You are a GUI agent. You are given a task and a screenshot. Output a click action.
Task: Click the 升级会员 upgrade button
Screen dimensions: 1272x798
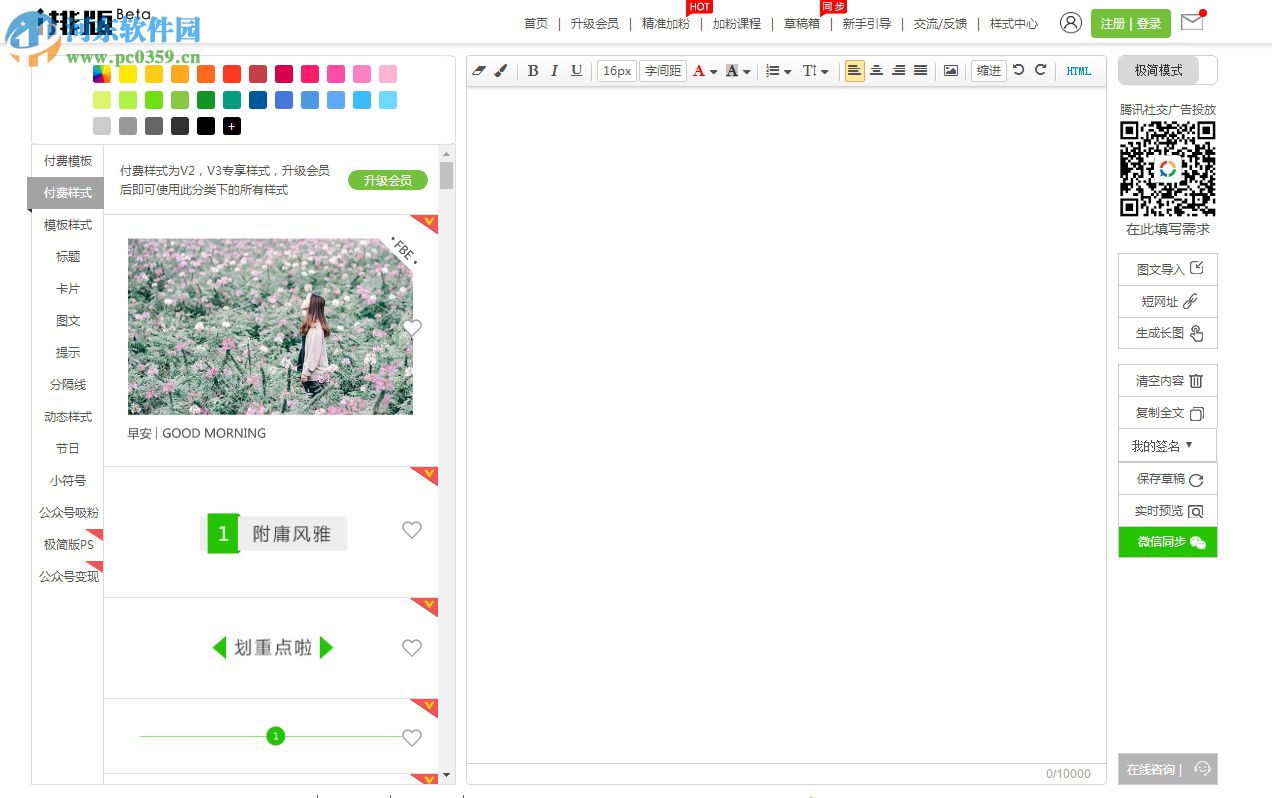coord(387,181)
